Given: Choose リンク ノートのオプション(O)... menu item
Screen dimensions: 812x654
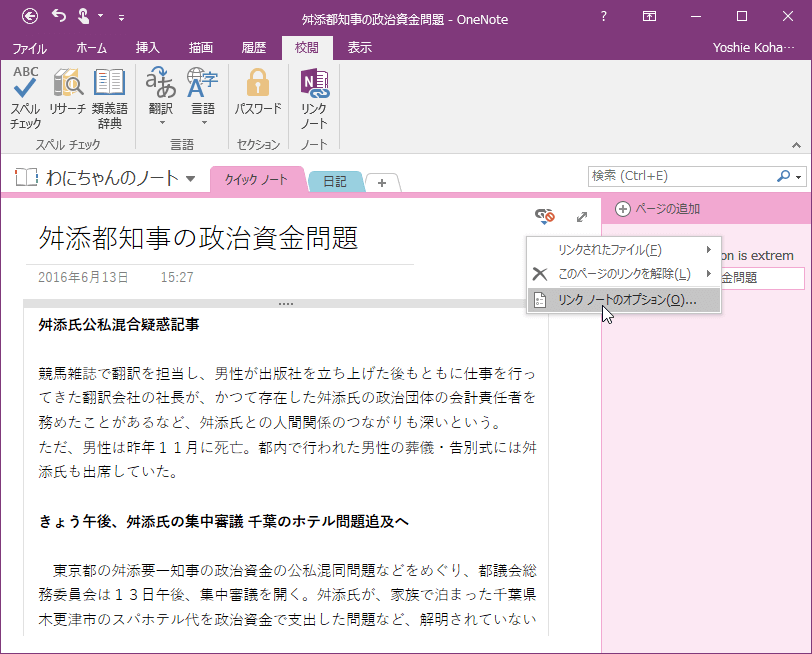Looking at the screenshot, I should tap(624, 300).
